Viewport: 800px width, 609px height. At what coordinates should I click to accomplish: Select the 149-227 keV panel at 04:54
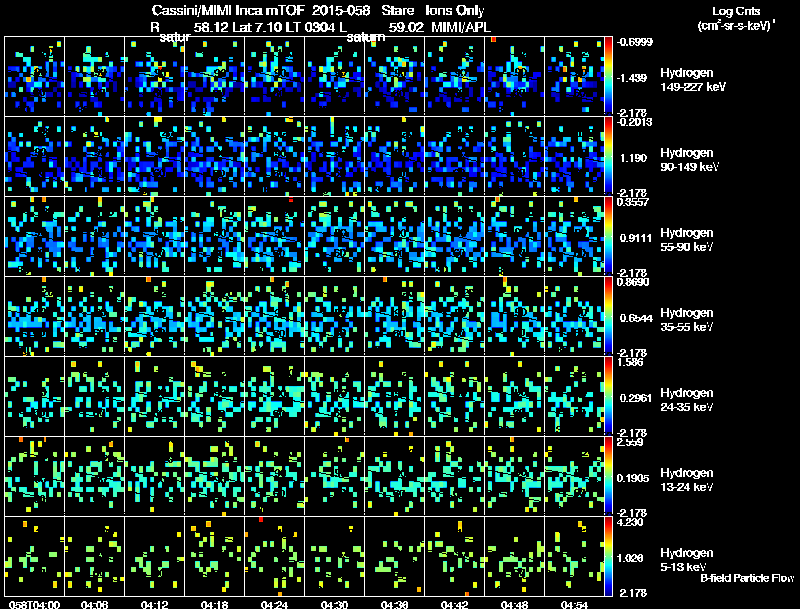[x=574, y=75]
